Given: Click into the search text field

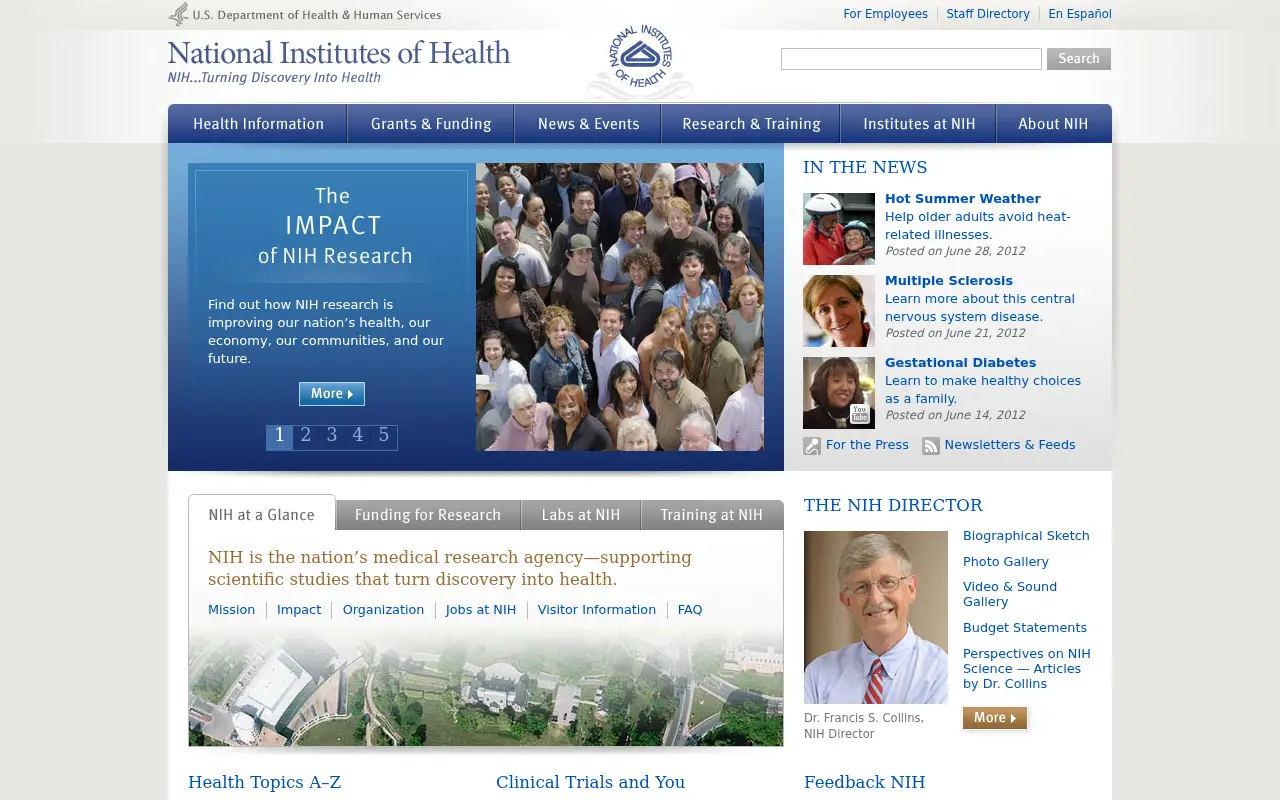Looking at the screenshot, I should [x=911, y=59].
